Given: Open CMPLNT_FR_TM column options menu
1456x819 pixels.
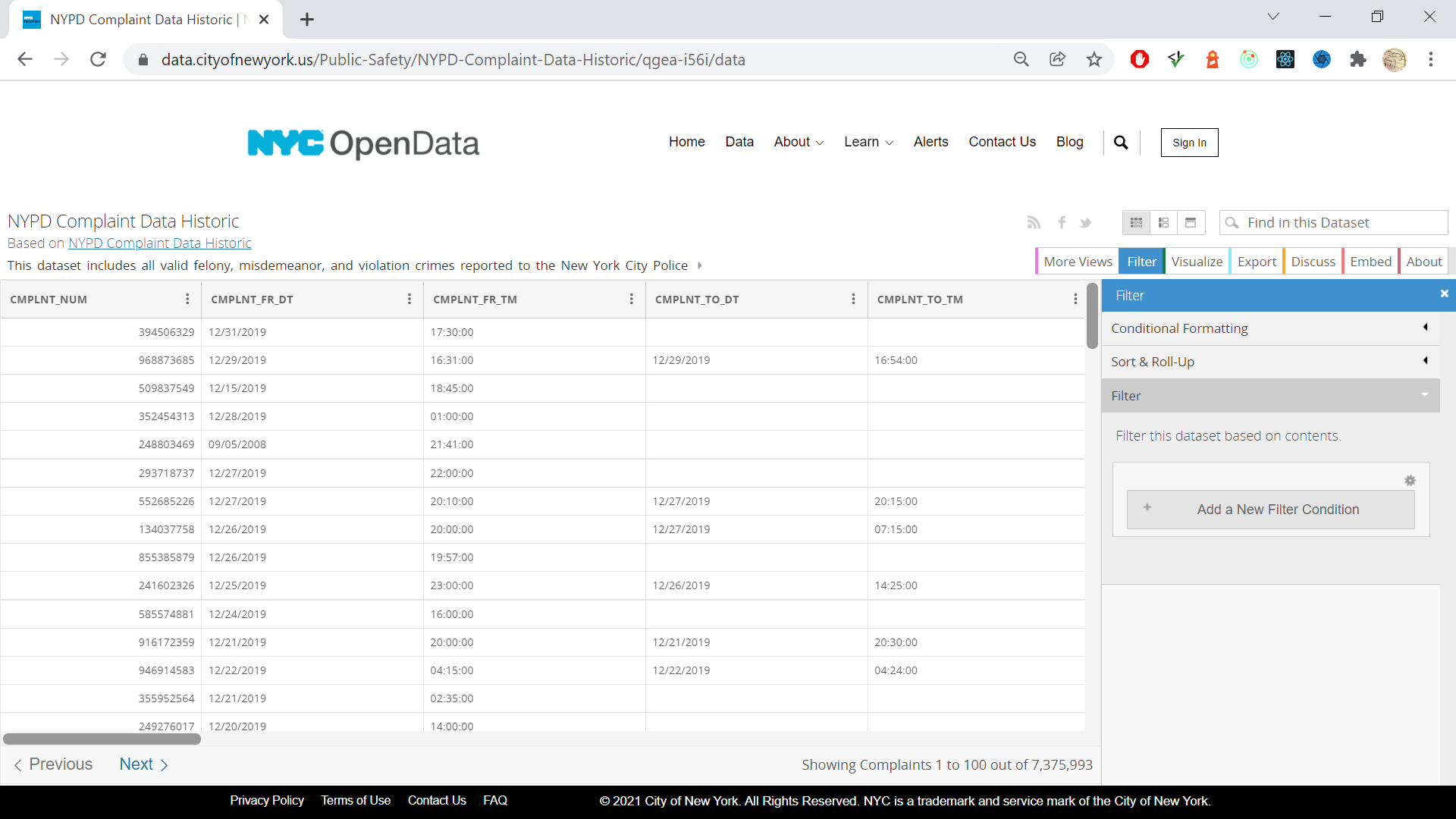Looking at the screenshot, I should [632, 299].
